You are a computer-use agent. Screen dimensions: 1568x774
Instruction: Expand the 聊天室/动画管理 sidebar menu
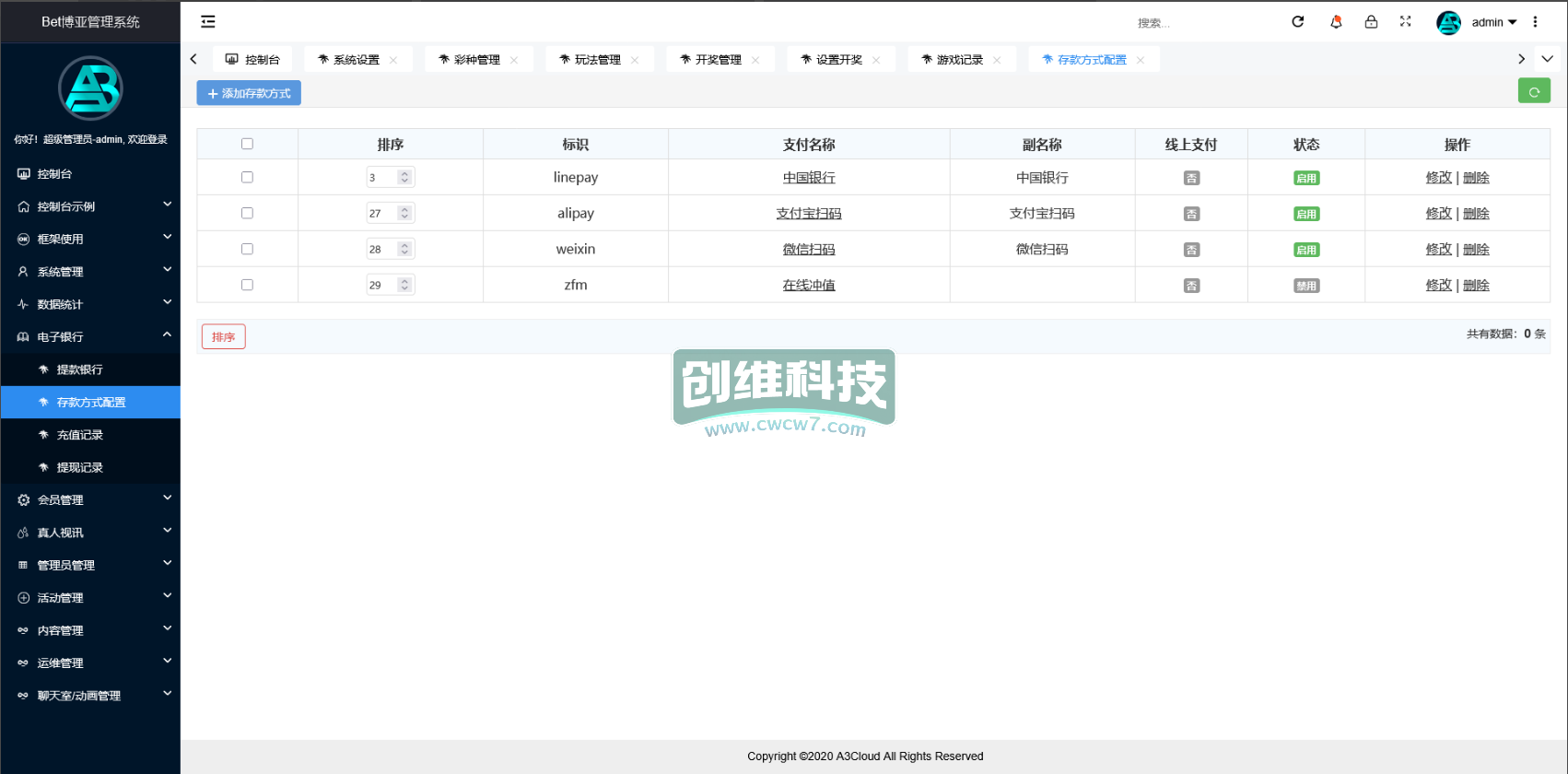(90, 696)
